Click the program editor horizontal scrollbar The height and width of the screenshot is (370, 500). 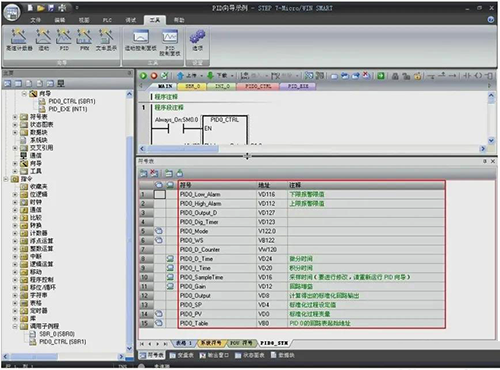pyautogui.click(x=313, y=149)
